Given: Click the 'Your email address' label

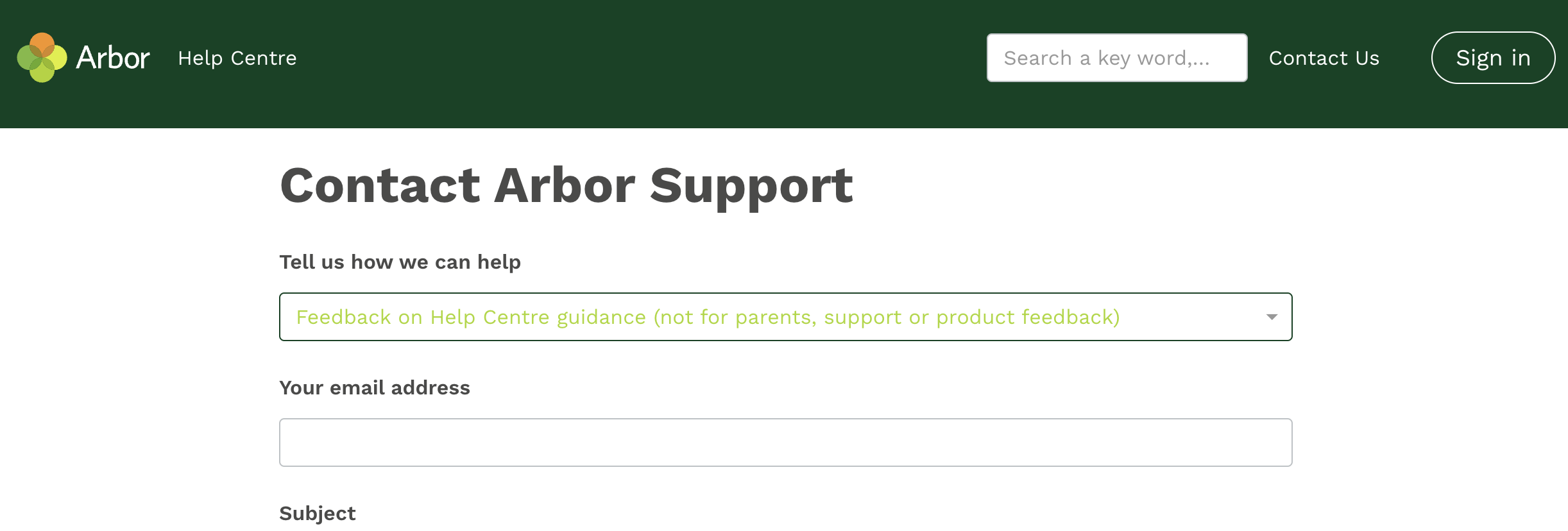Looking at the screenshot, I should pyautogui.click(x=375, y=387).
